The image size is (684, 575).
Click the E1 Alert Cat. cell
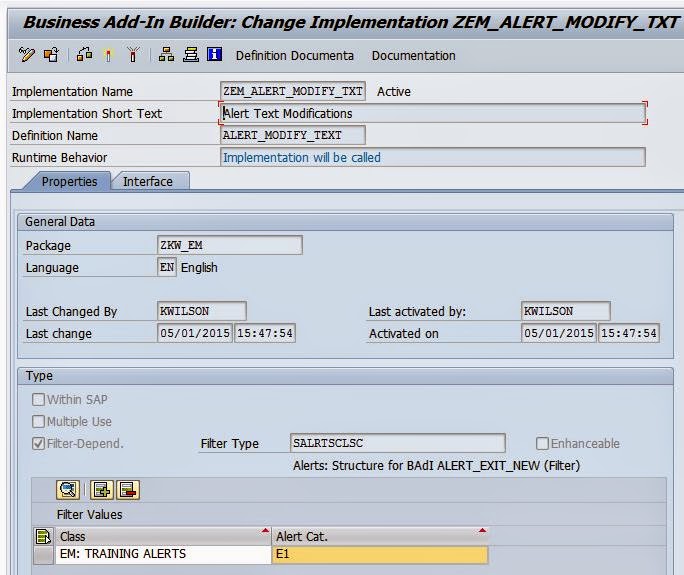click(x=380, y=554)
